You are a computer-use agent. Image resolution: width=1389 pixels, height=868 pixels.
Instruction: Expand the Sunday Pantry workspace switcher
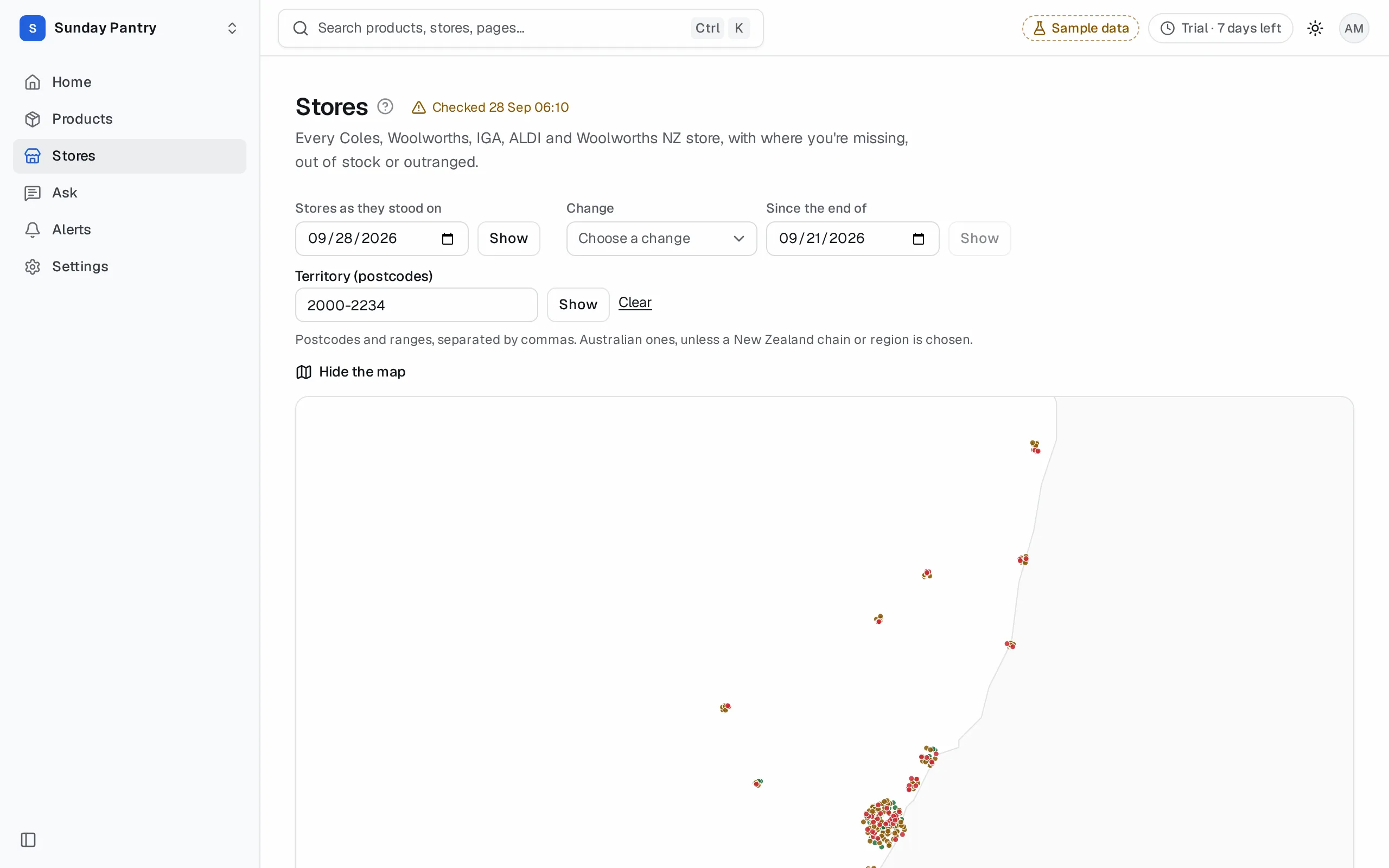pos(232,28)
